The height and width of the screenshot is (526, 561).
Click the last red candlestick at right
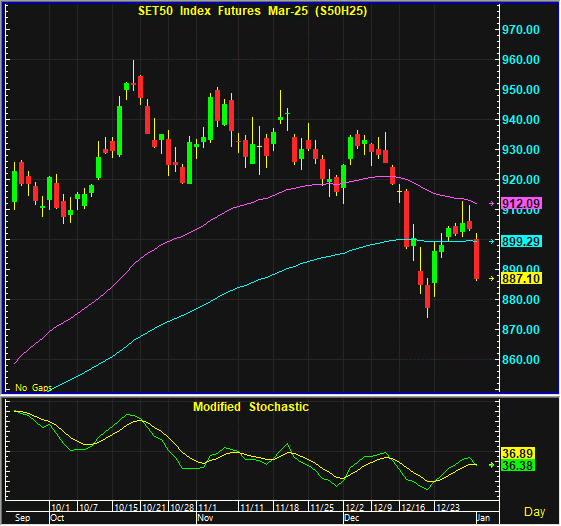tap(477, 259)
